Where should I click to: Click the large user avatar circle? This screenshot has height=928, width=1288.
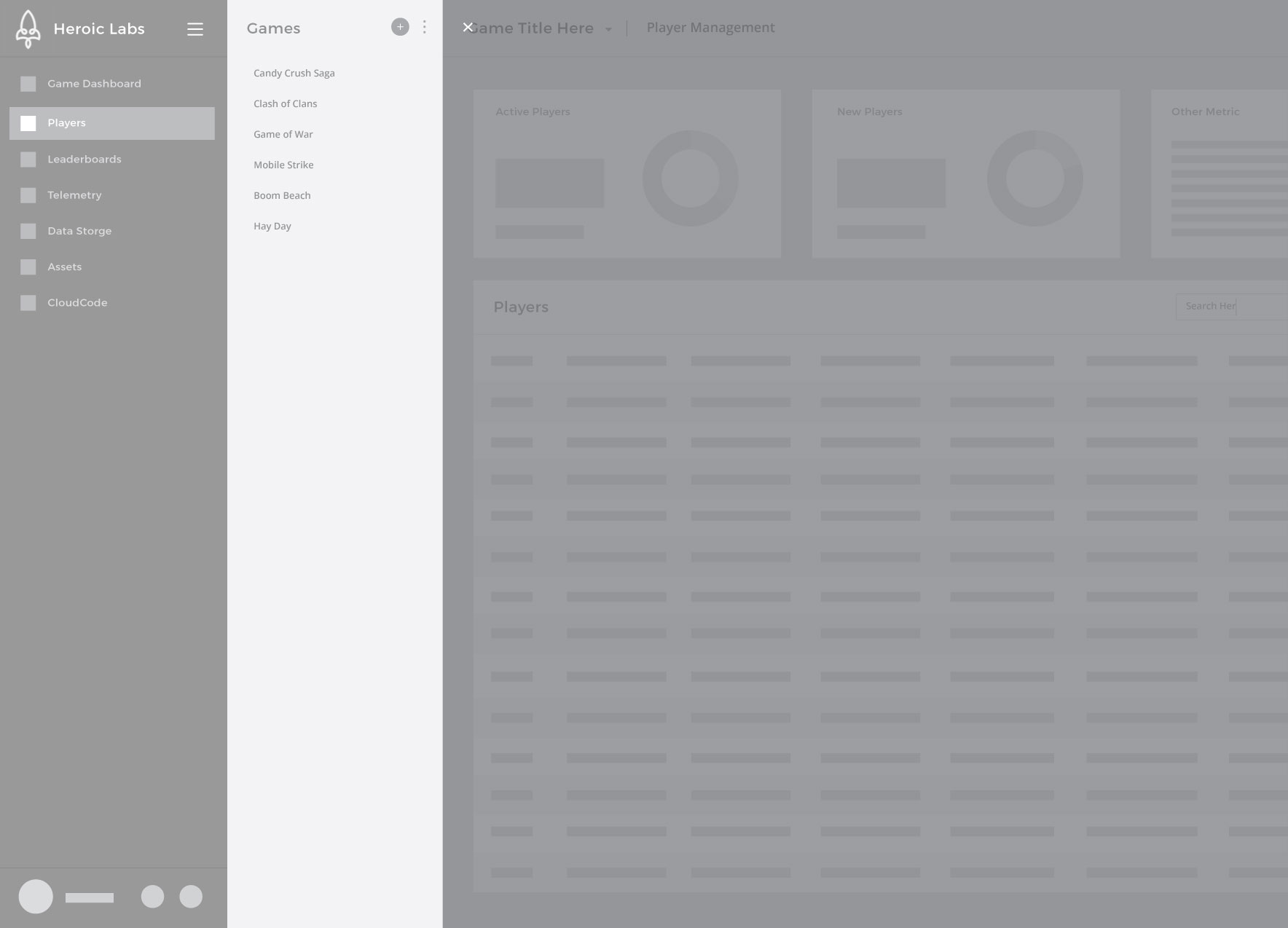36,896
